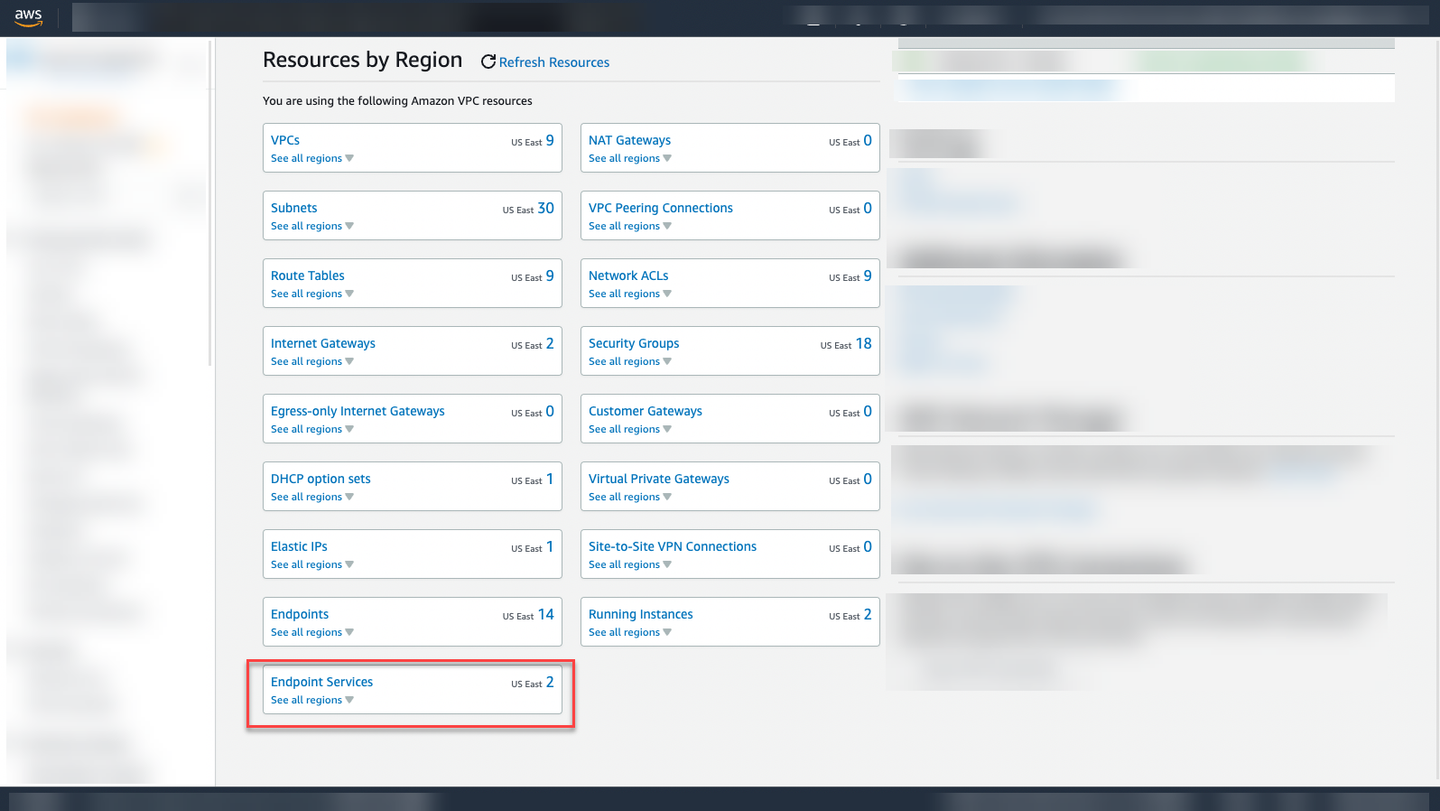
Task: Open the Elastic IPs link
Action: click(x=299, y=547)
